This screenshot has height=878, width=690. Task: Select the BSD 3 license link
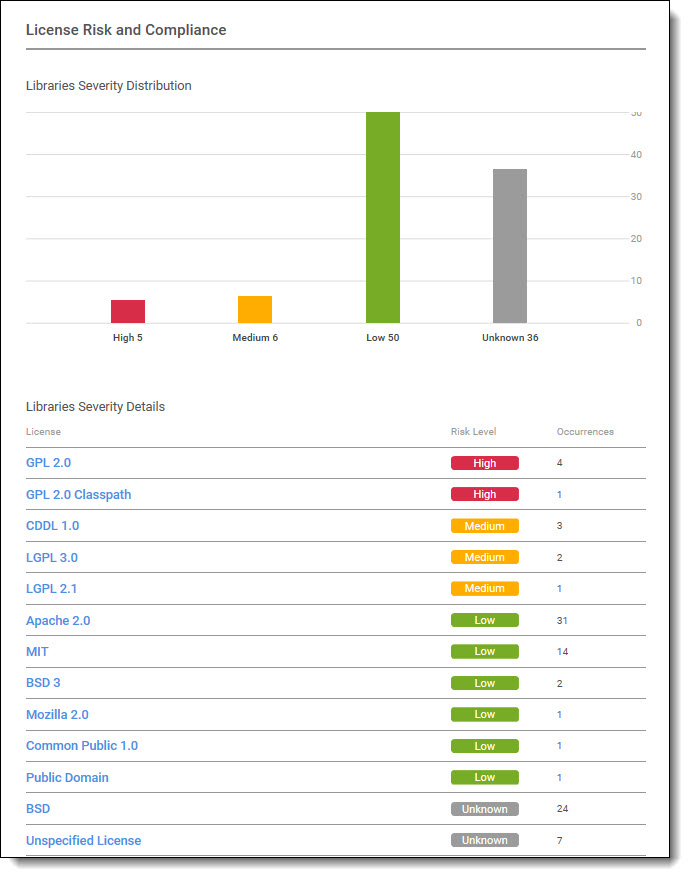click(x=43, y=683)
